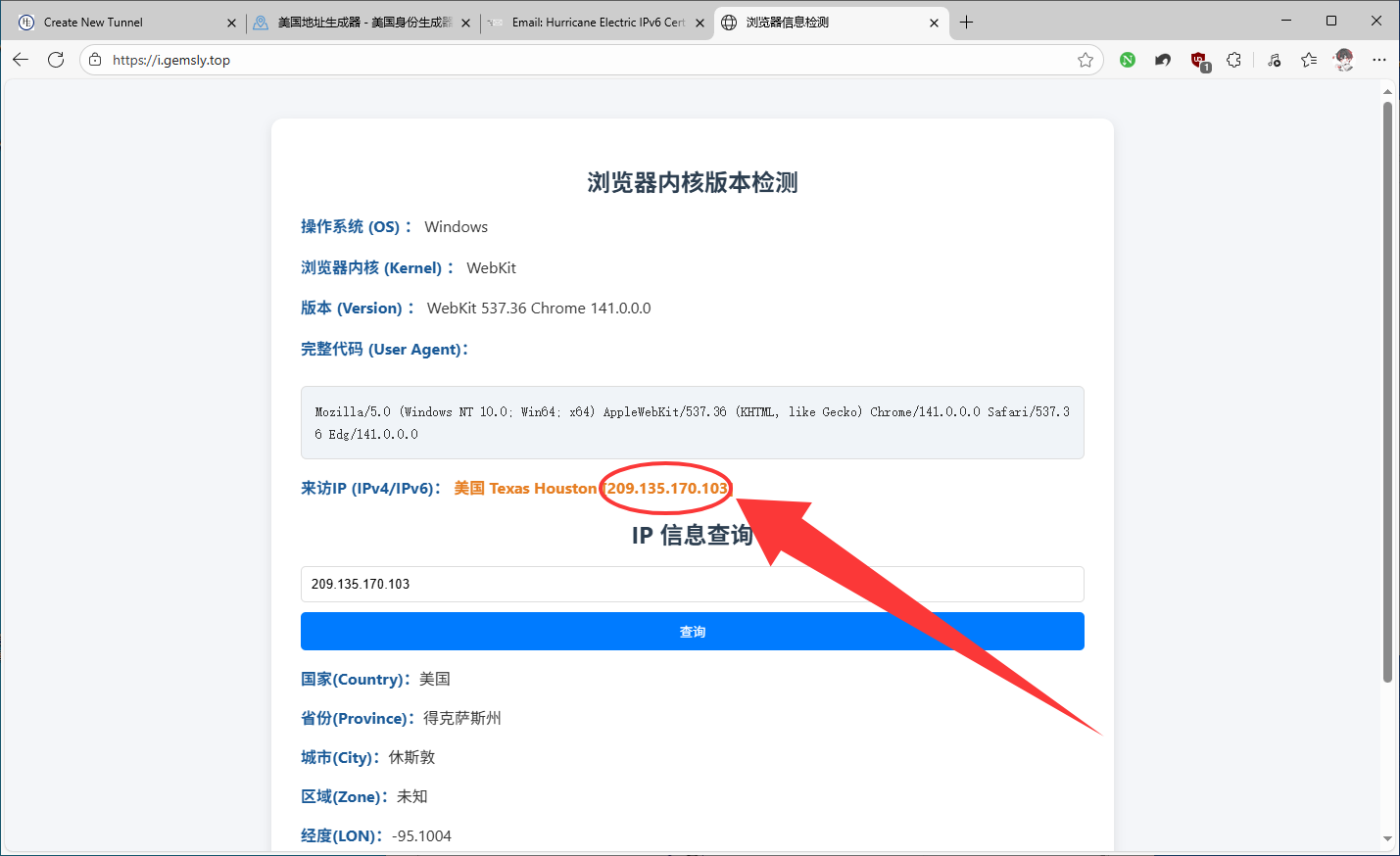The image size is (1400, 856).
Task: Click the black undo arrow extension icon
Action: [x=1163, y=60]
